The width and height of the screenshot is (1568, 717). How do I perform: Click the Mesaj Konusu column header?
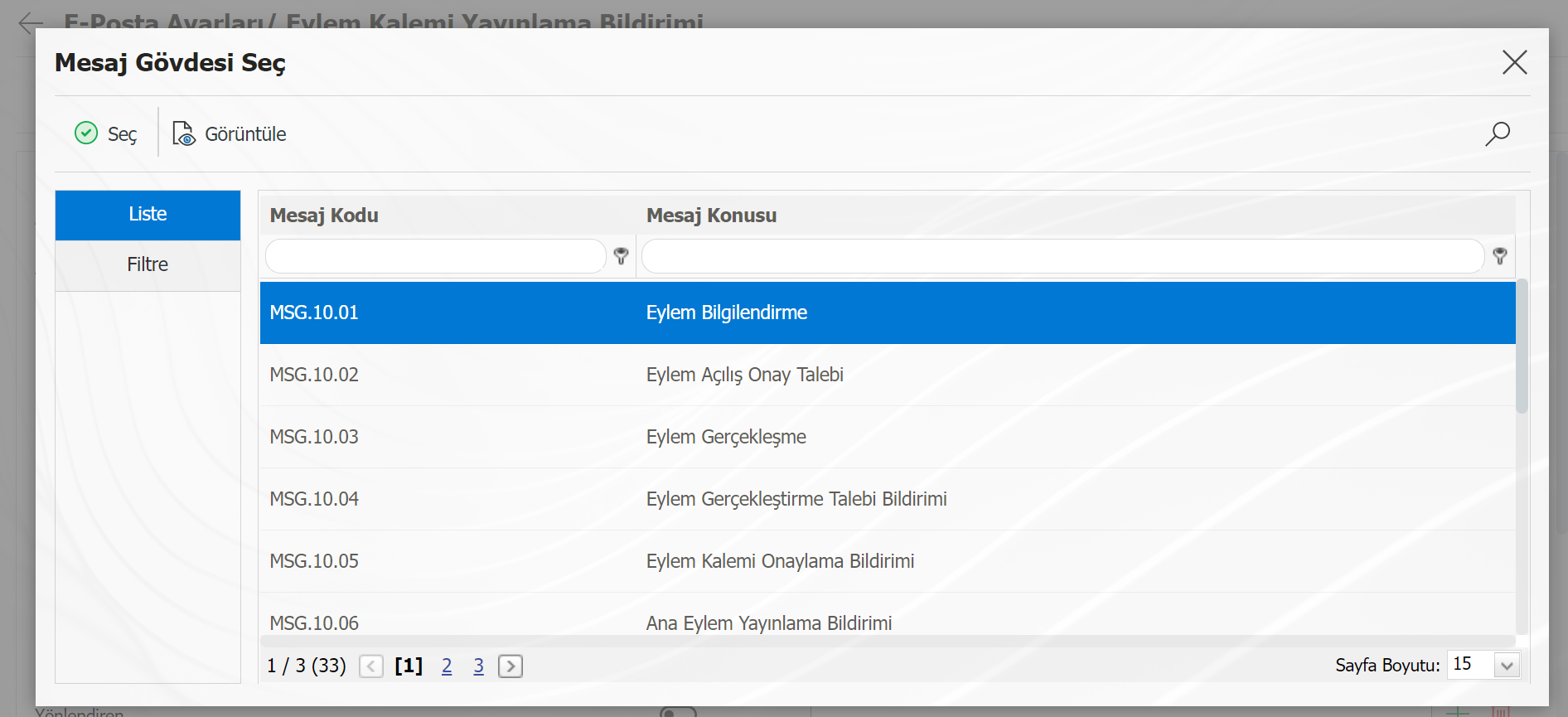coord(711,216)
